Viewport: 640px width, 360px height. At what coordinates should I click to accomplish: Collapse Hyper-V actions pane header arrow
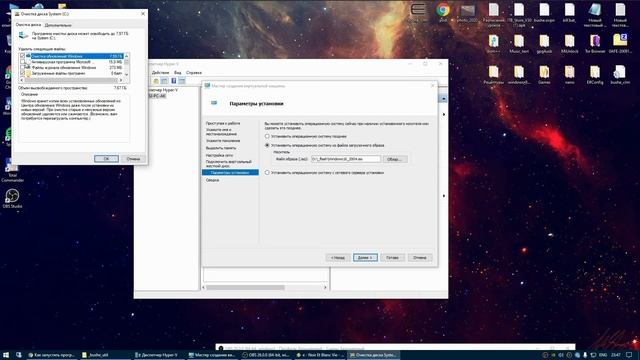(x=443, y=99)
